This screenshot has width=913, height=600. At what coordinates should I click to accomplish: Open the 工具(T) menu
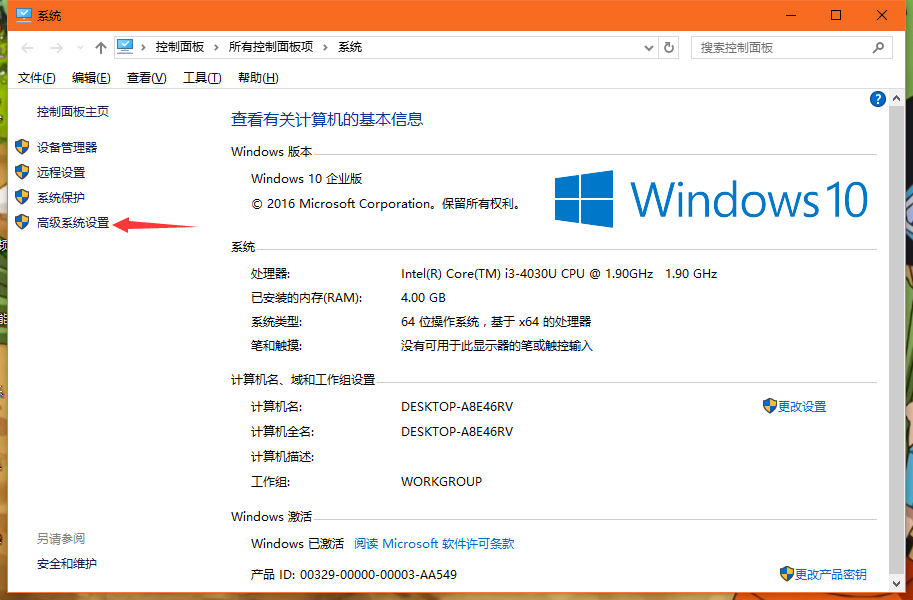pos(202,78)
